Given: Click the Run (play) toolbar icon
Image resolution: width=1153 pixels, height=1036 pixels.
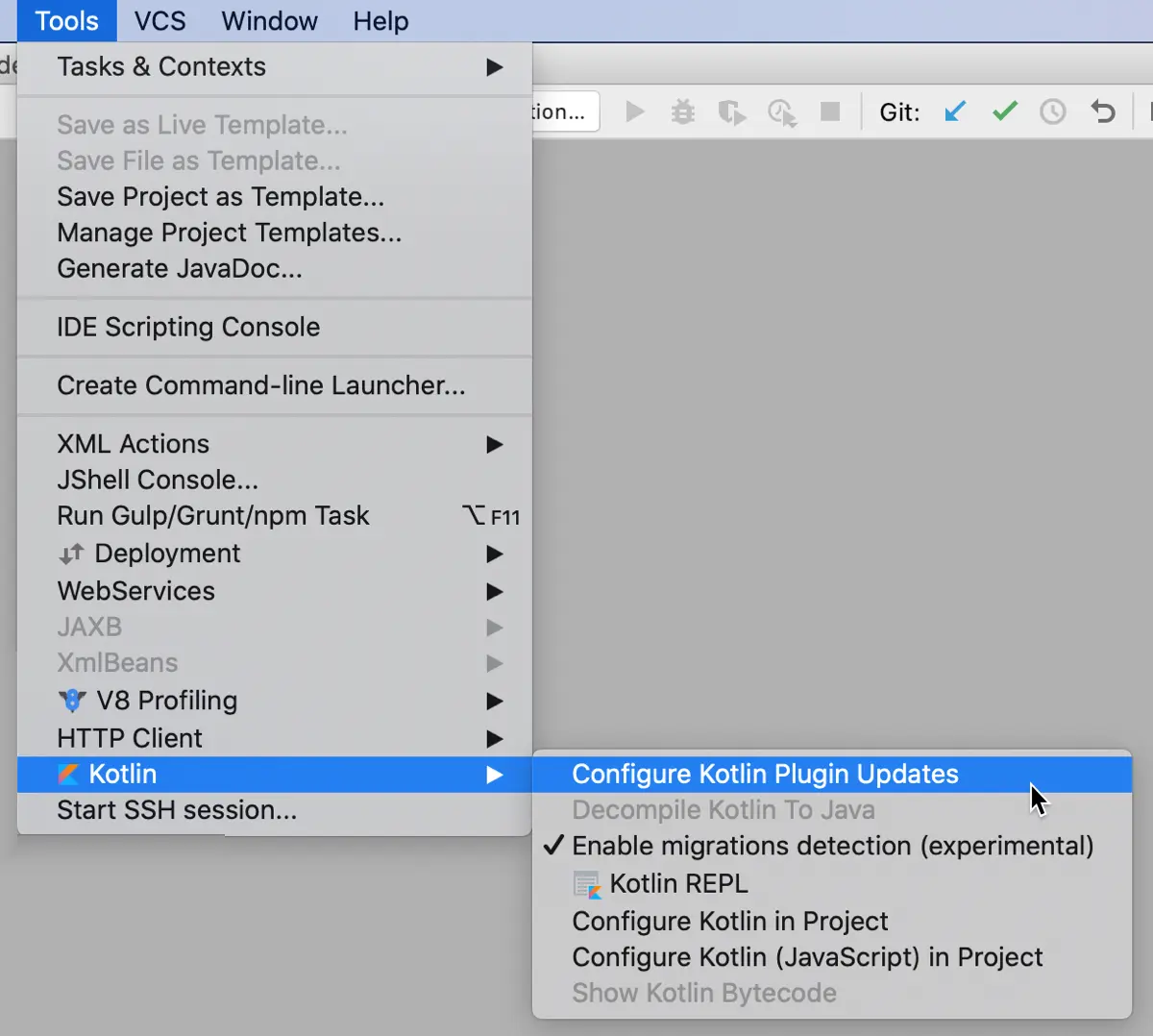Looking at the screenshot, I should tap(635, 111).
